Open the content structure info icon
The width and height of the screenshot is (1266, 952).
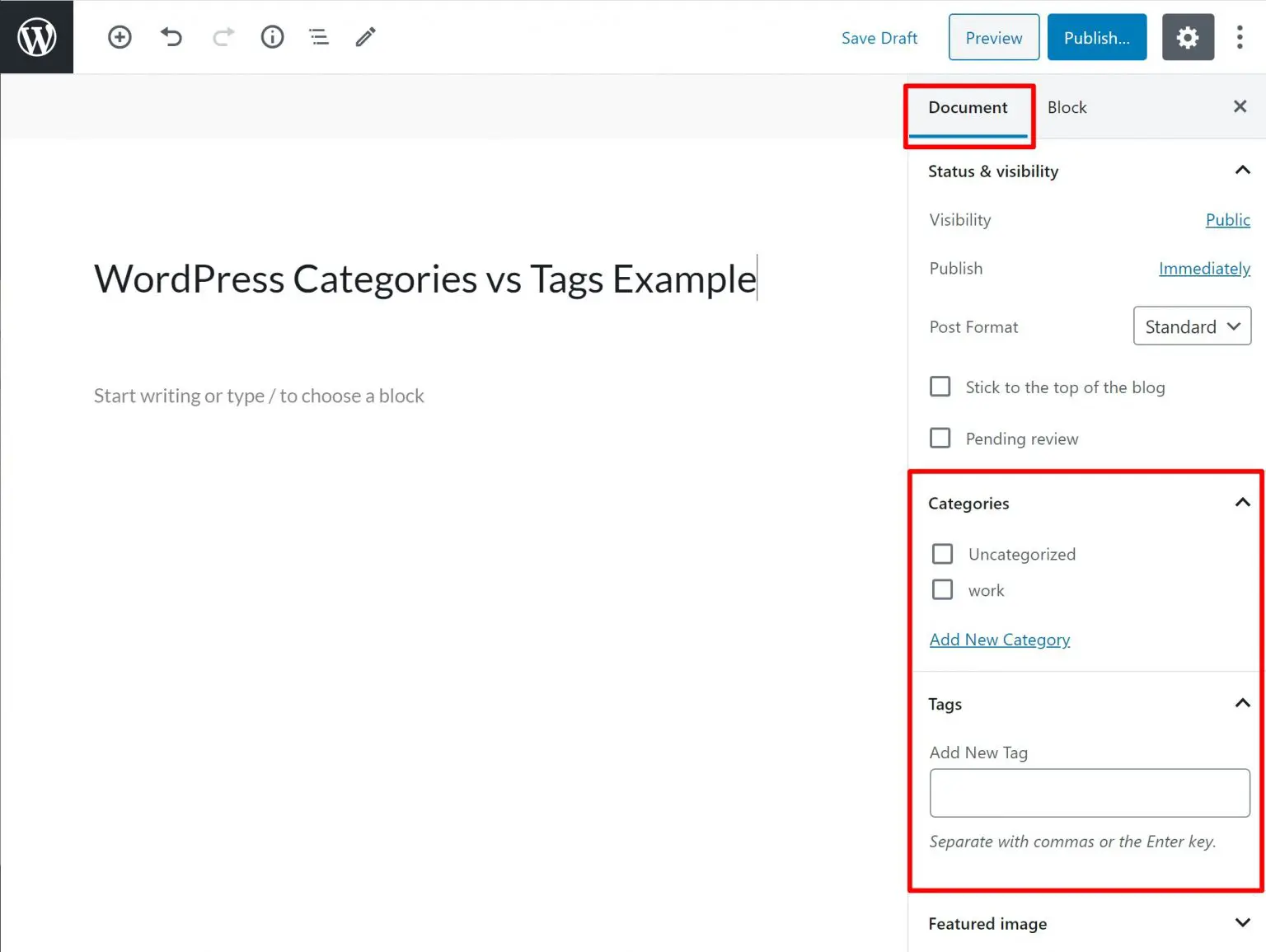coord(272,37)
